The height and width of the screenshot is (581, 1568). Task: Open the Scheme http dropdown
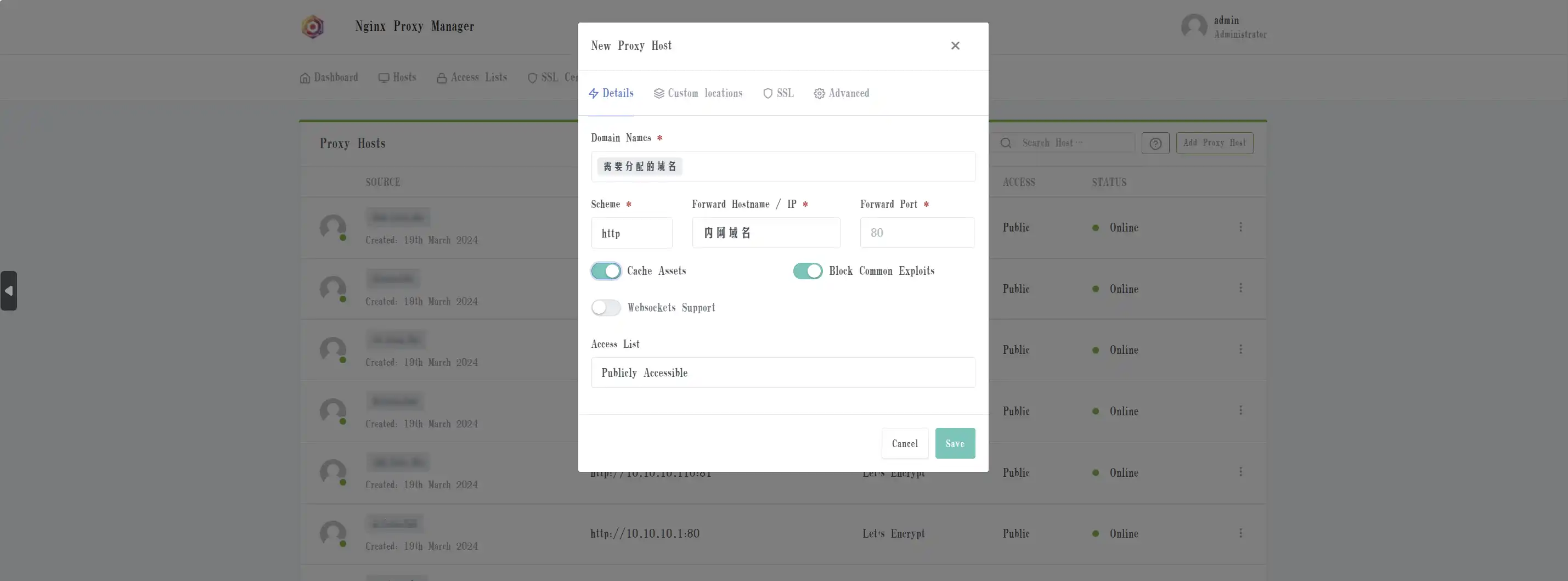[631, 233]
